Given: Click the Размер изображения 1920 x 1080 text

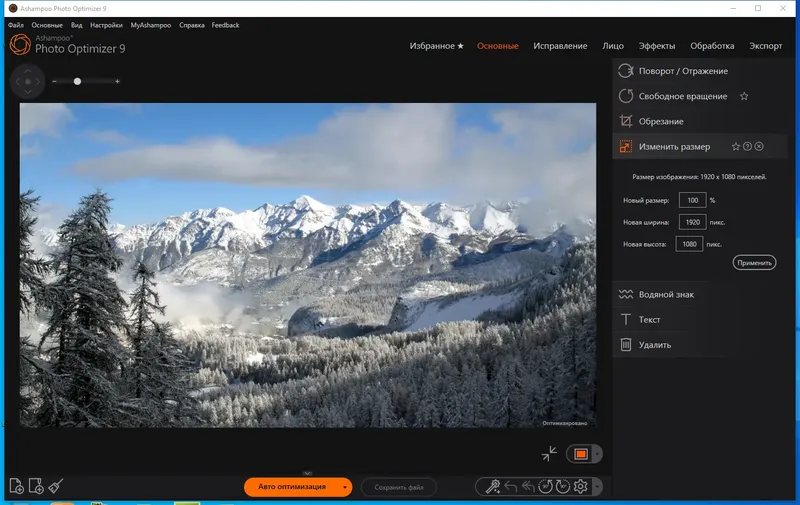Looking at the screenshot, I should pos(699,177).
